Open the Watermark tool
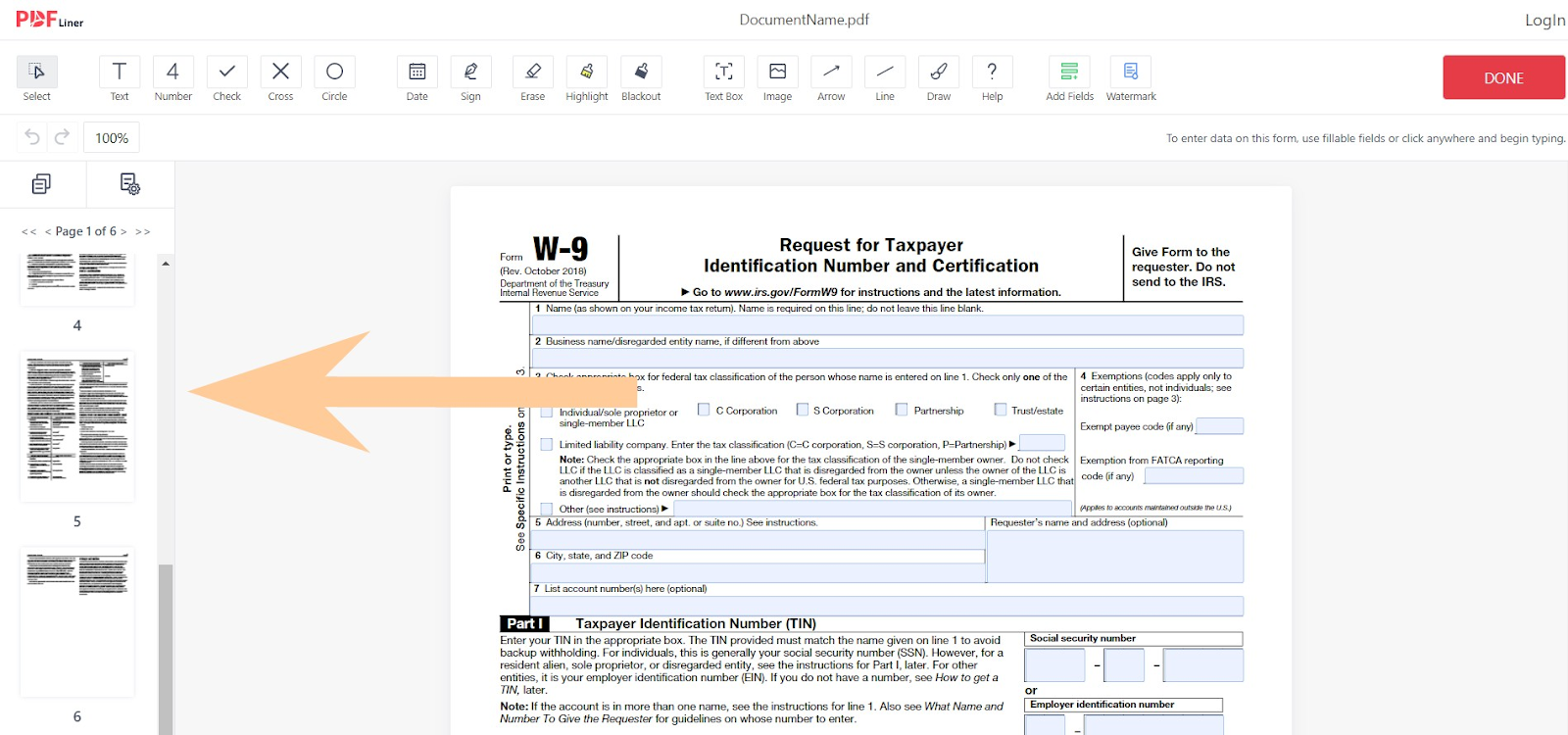 1131,78
